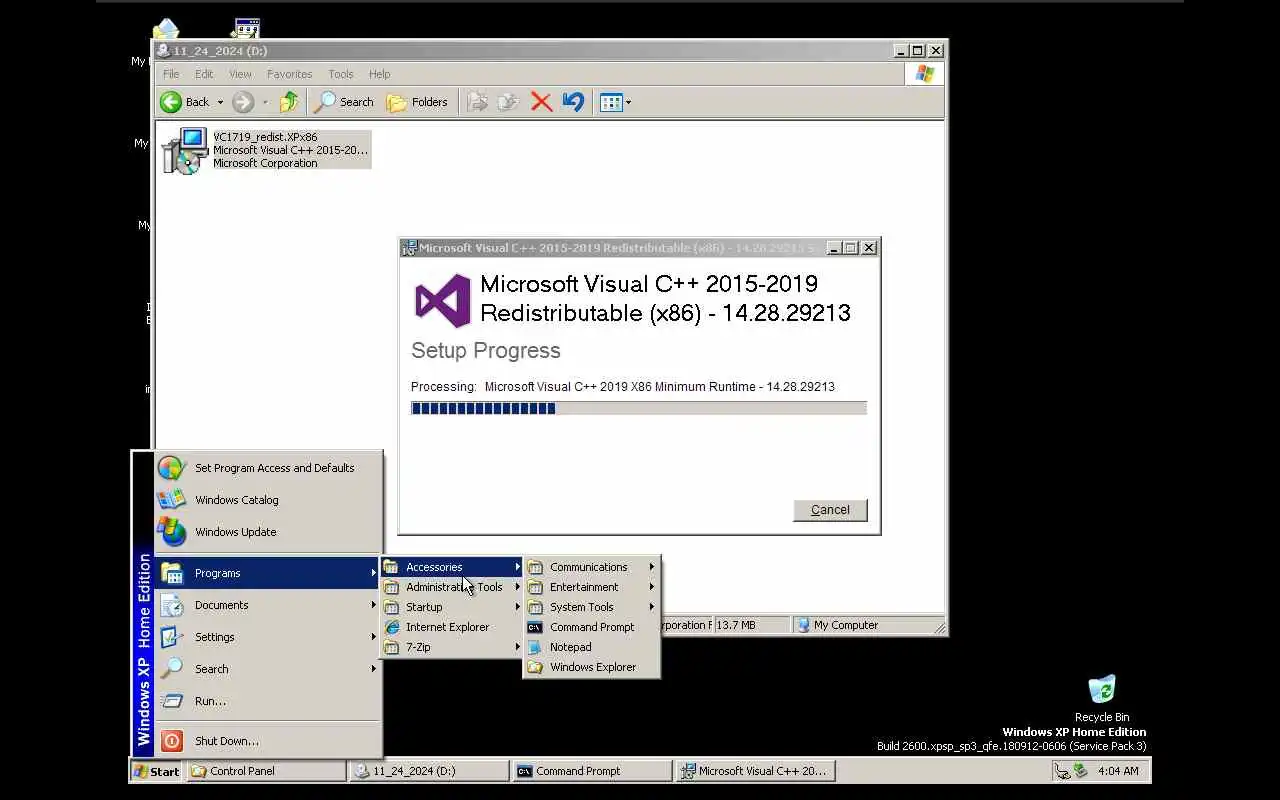This screenshot has width=1280, height=800.
Task: Open the File menu in Explorer
Action: pos(171,74)
